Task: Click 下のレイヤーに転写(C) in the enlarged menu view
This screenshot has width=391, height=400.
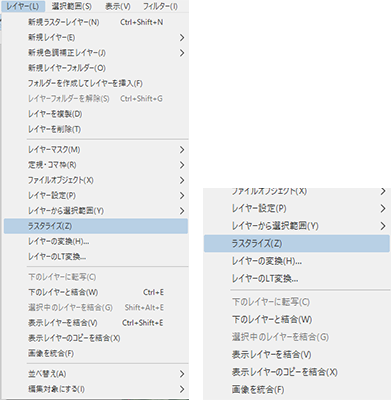Action: (x=297, y=302)
